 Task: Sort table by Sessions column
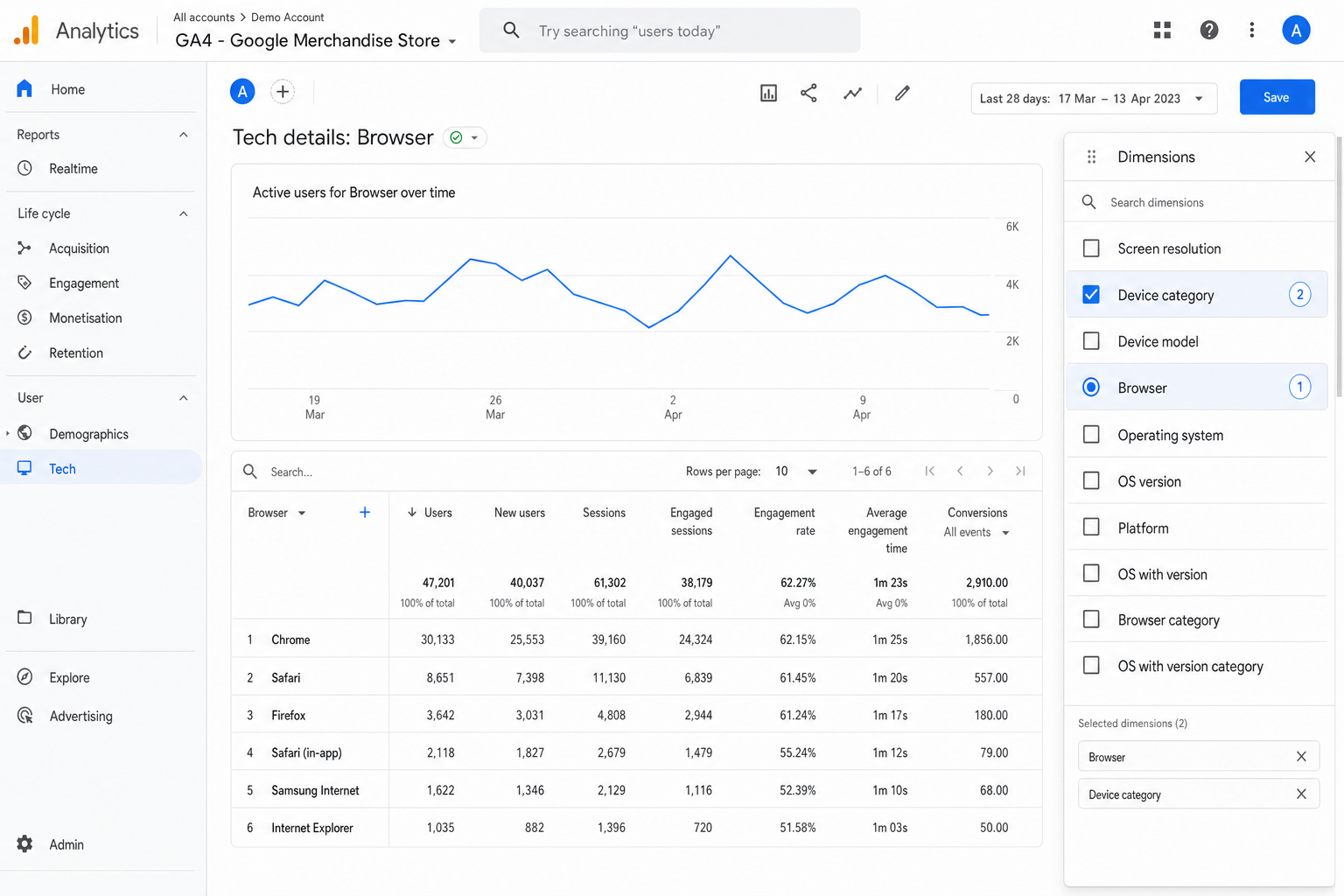(604, 513)
